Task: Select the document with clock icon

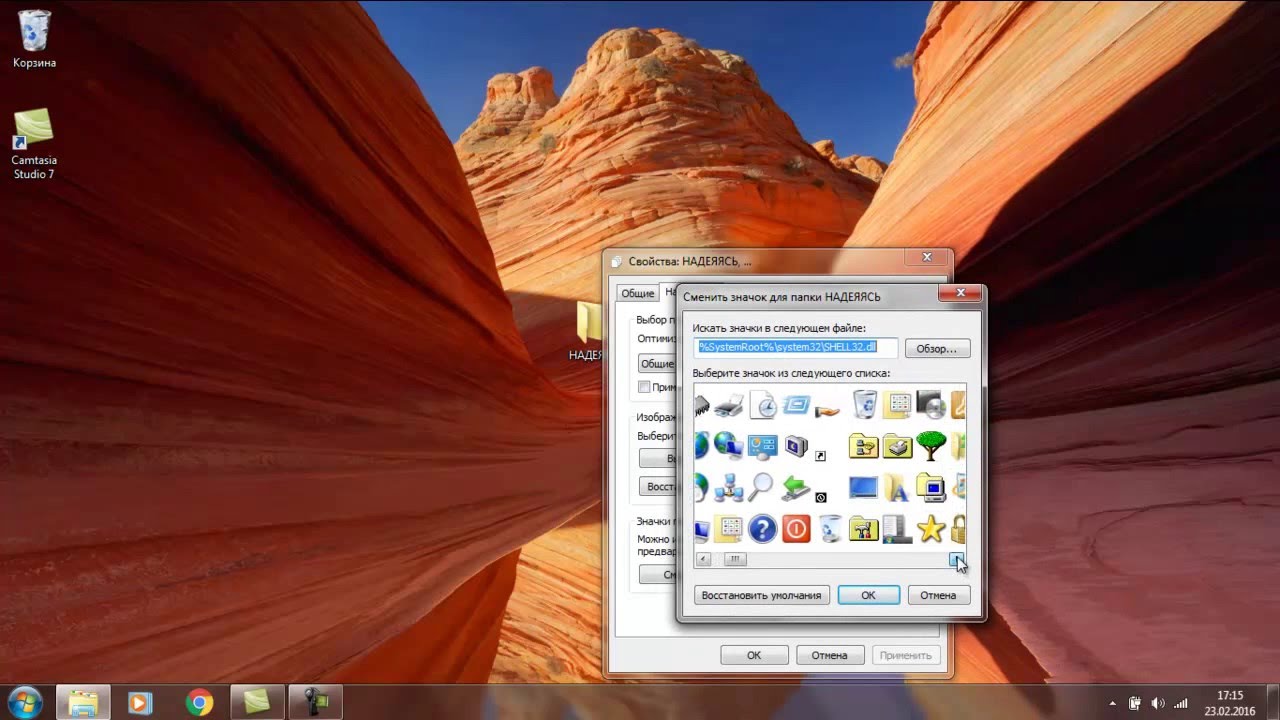Action: (763, 405)
